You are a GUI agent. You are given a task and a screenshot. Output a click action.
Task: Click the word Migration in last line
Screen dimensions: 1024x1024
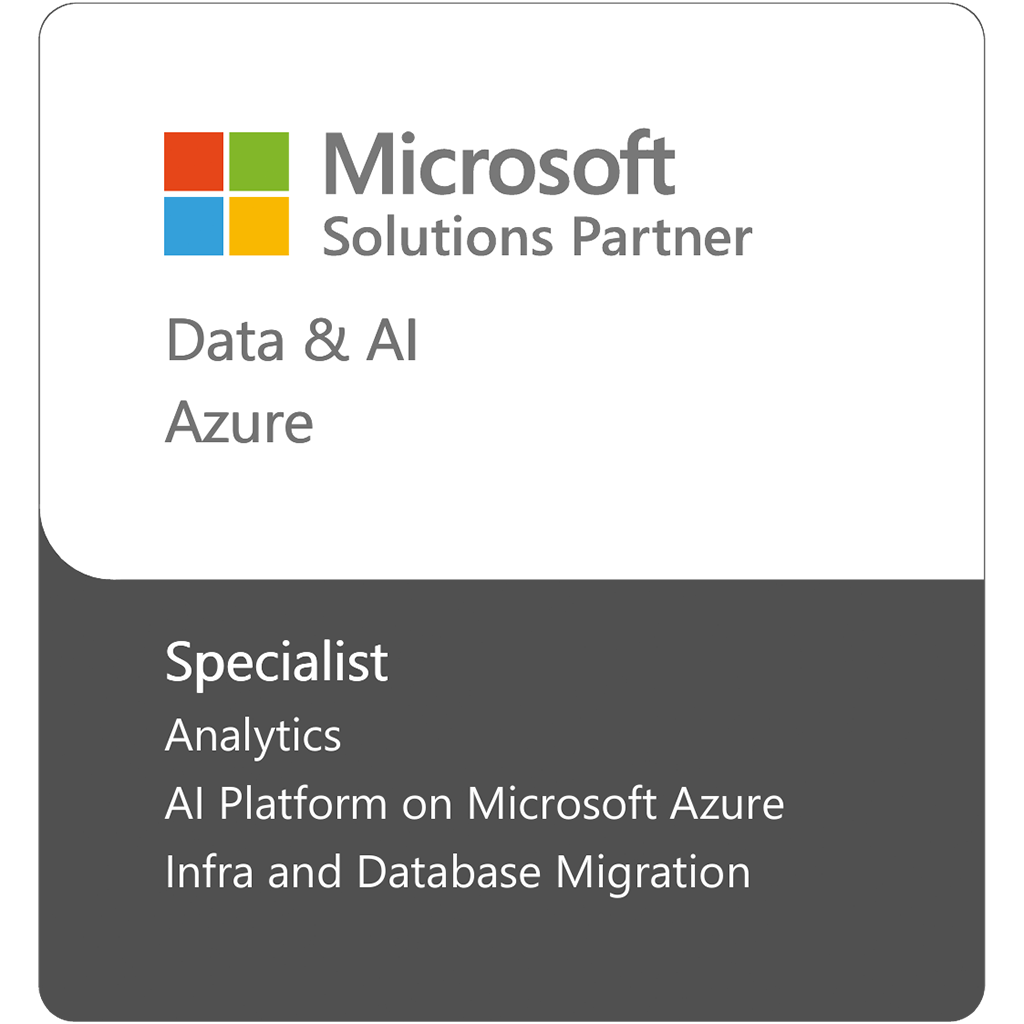654,874
